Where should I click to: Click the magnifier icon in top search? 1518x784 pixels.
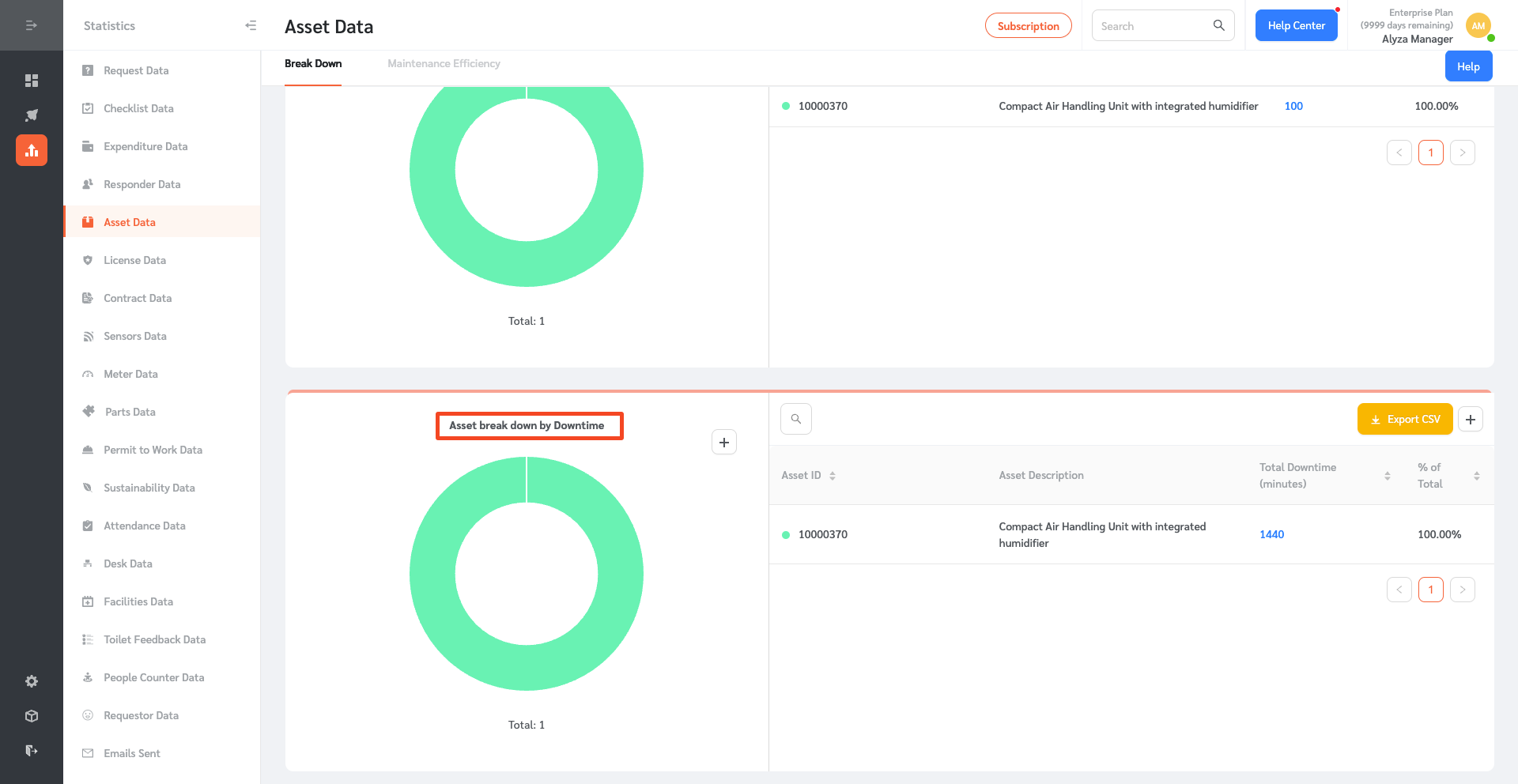1219,25
